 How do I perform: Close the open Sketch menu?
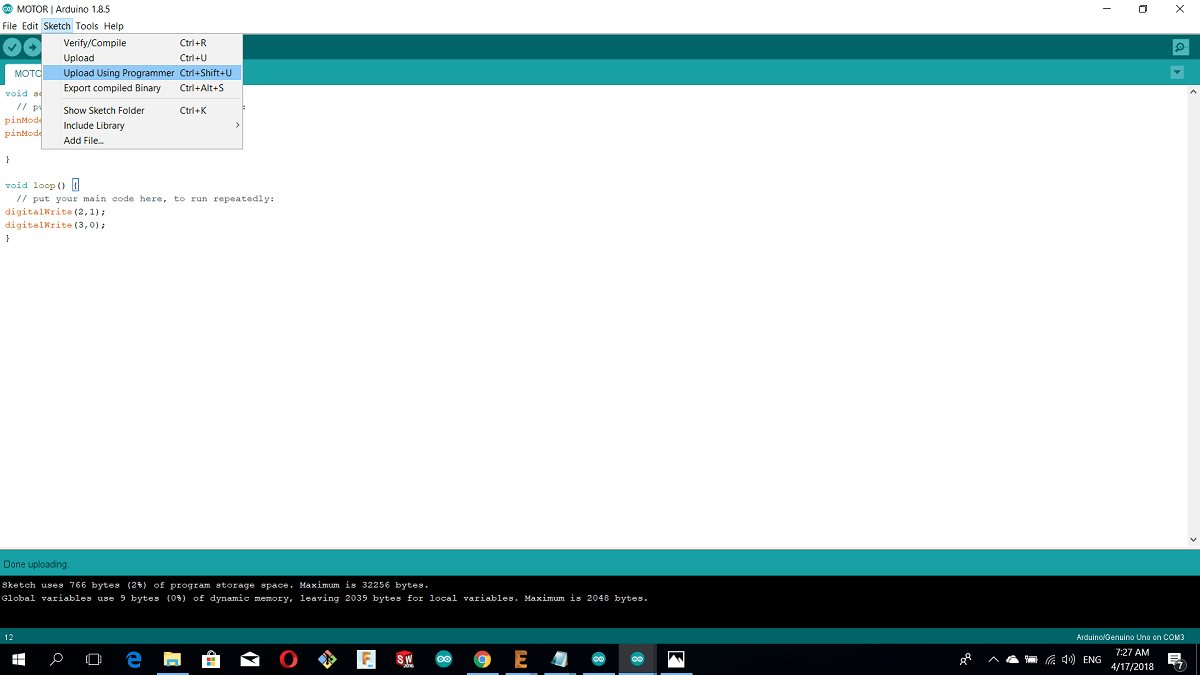tap(57, 26)
